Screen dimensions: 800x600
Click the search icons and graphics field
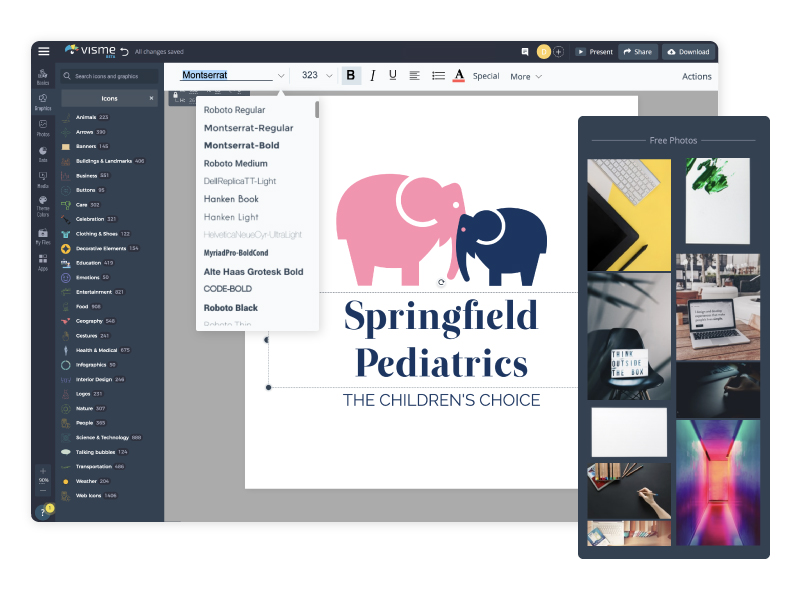pyautogui.click(x=109, y=76)
